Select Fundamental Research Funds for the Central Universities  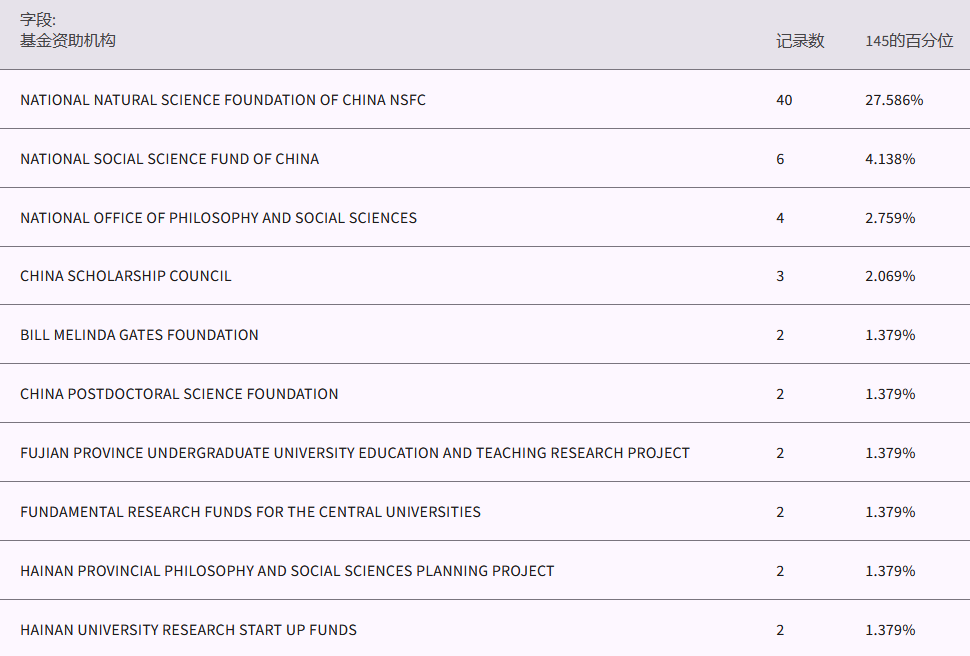point(250,512)
